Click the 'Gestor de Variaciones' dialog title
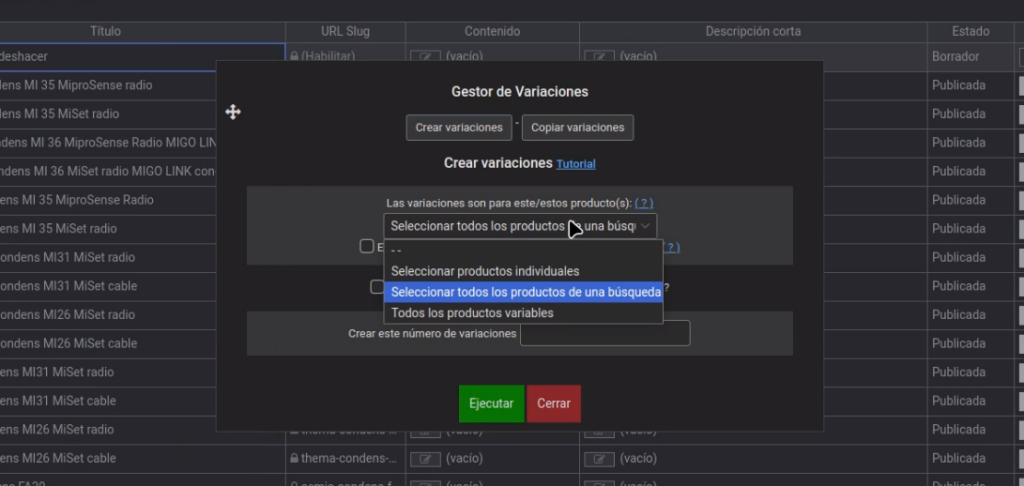The image size is (1024, 486). [520, 91]
